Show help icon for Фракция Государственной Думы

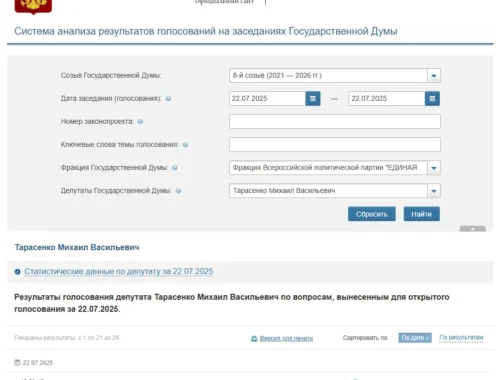coord(175,168)
